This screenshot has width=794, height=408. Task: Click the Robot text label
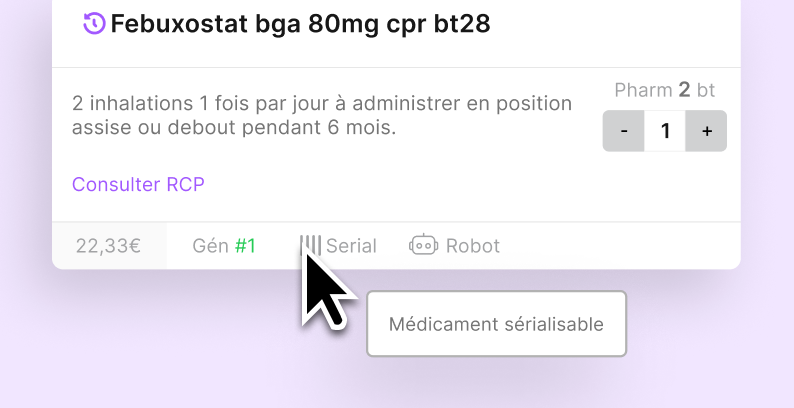[x=472, y=246]
